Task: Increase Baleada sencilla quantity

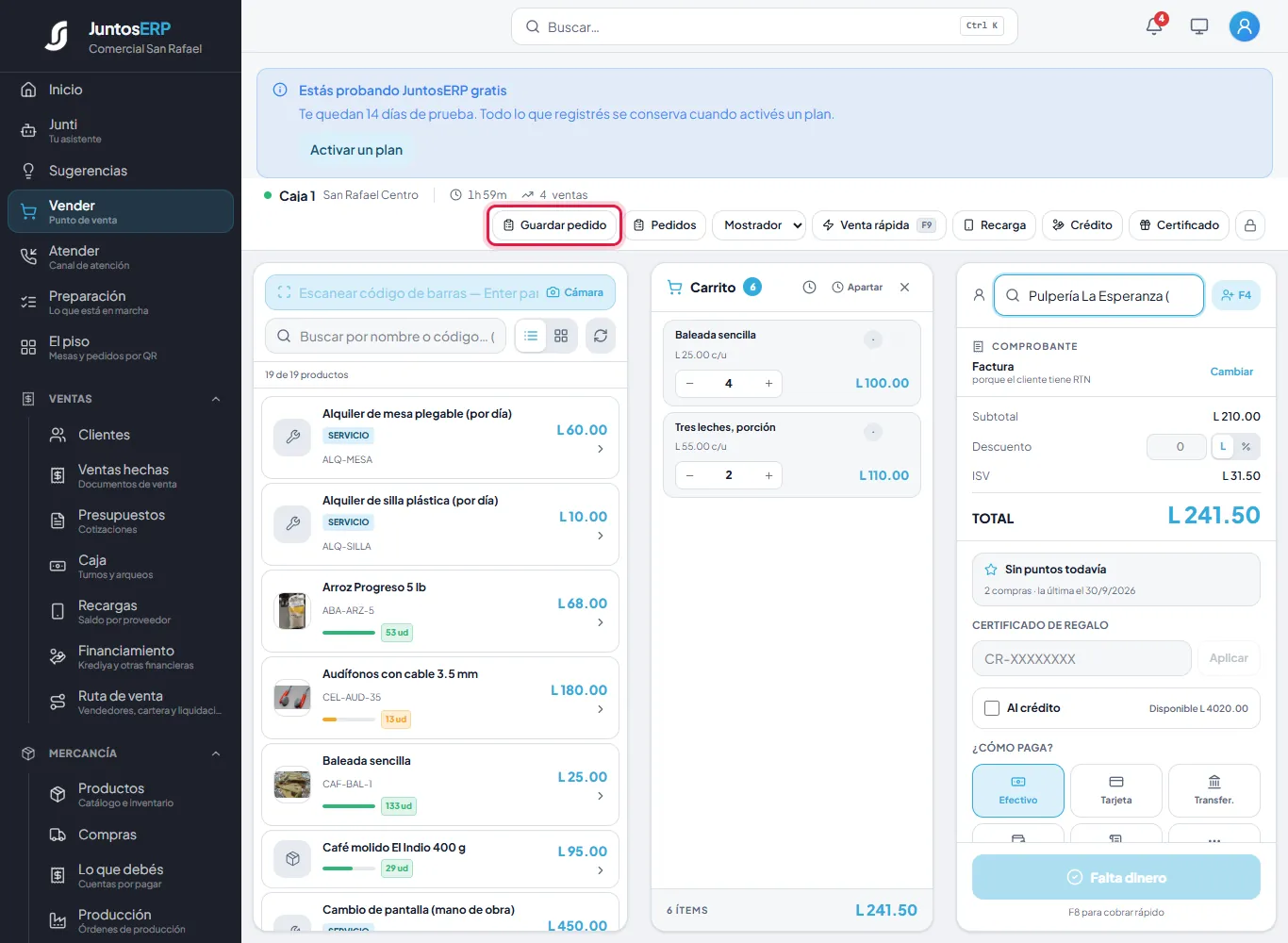Action: click(768, 384)
